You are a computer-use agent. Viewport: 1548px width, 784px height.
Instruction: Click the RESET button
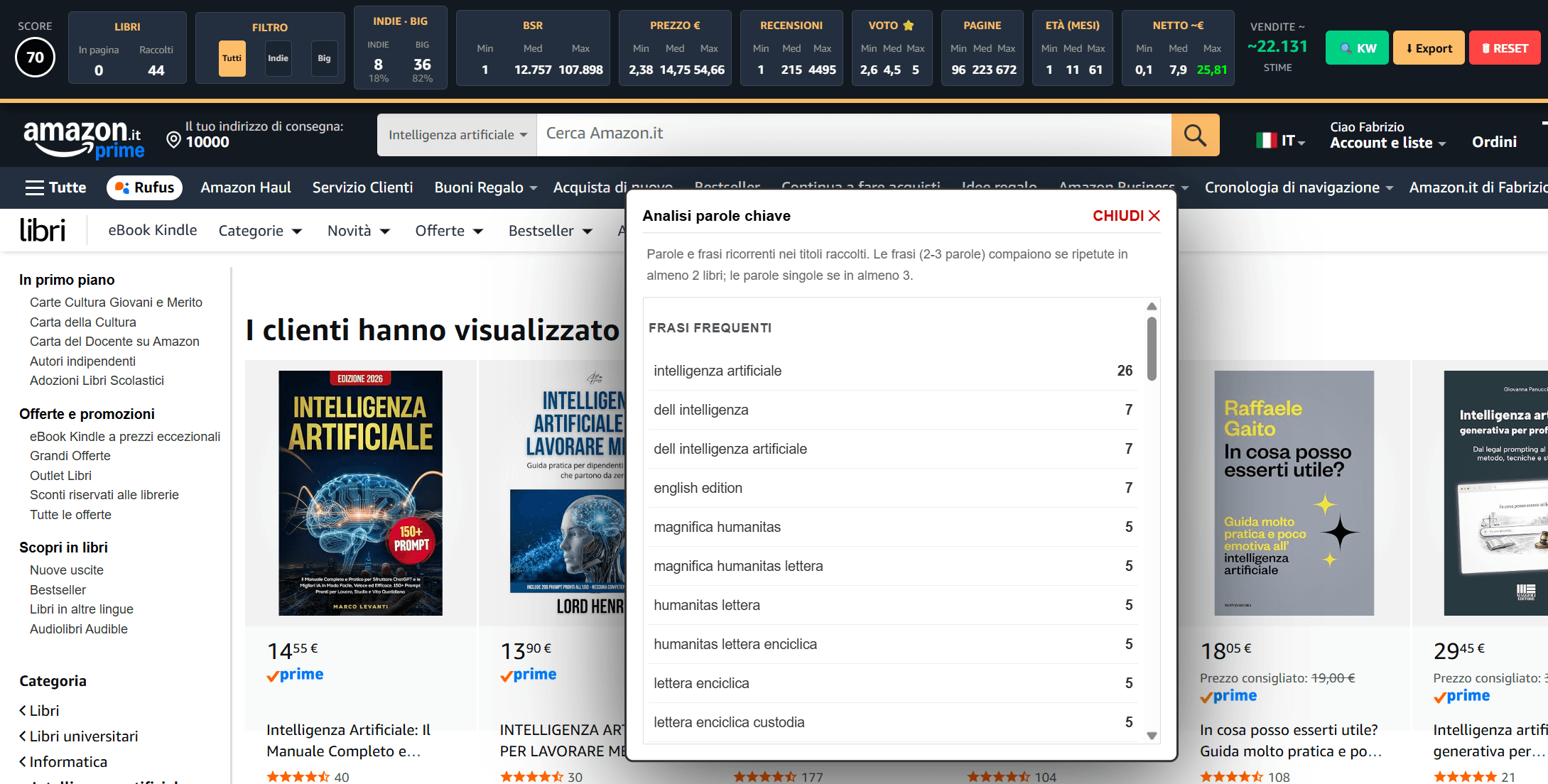[1505, 48]
